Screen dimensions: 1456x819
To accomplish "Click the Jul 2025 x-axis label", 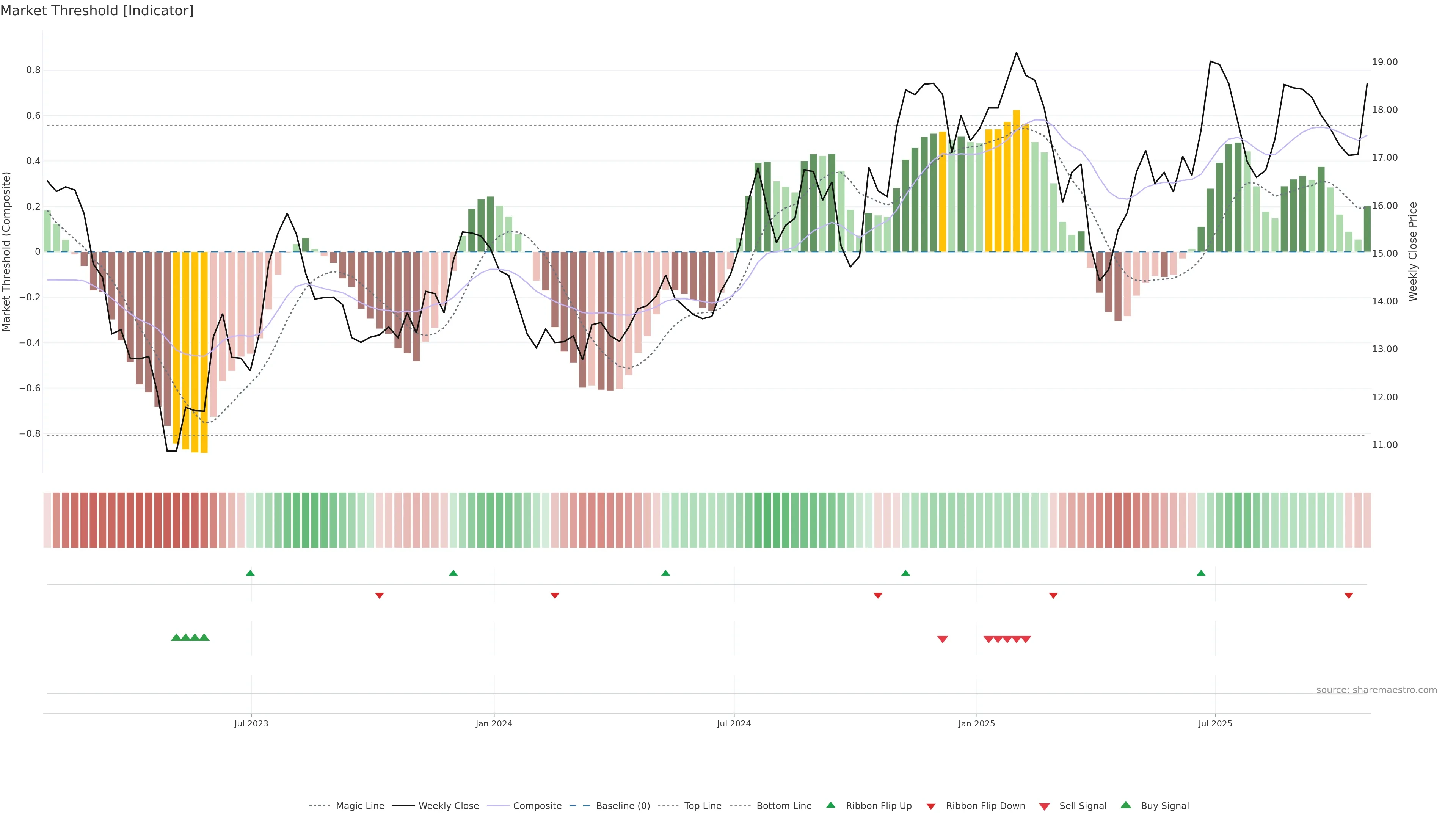I will click(1215, 723).
